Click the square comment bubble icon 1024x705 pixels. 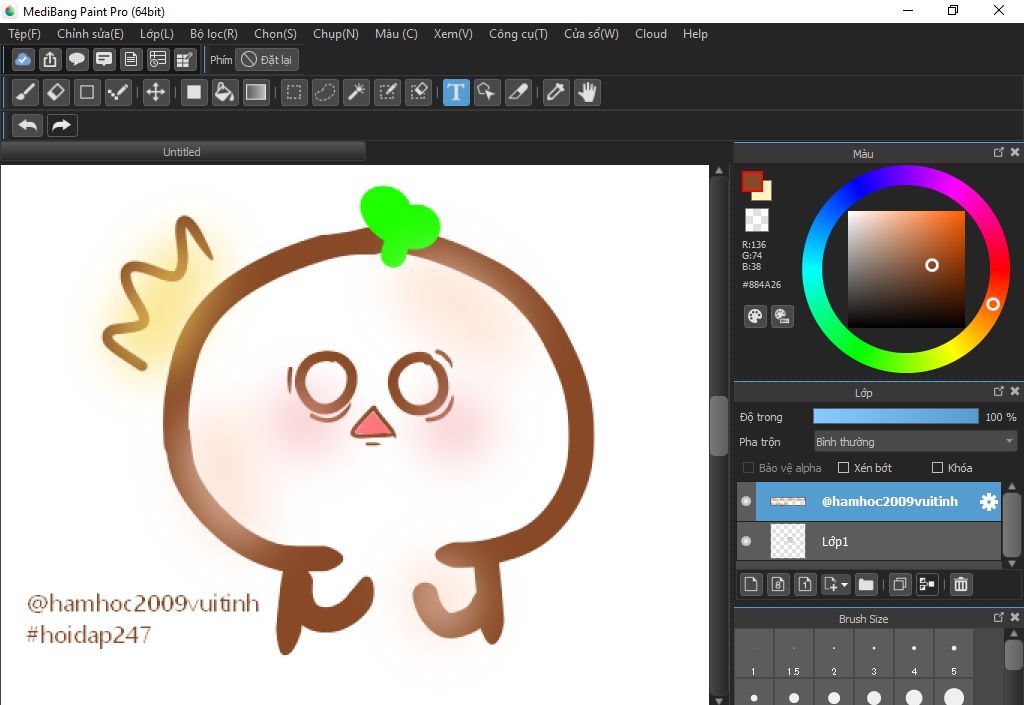pos(104,59)
